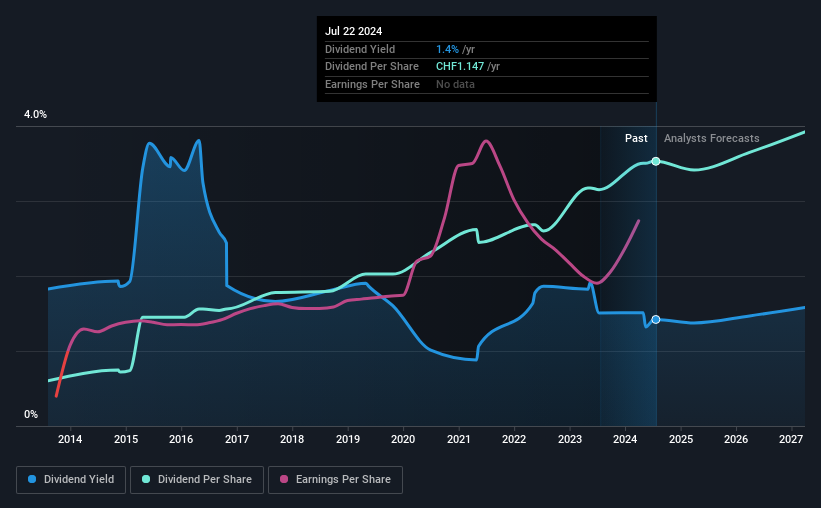Click the 2019 x-axis label
The image size is (821, 508).
tap(348, 439)
